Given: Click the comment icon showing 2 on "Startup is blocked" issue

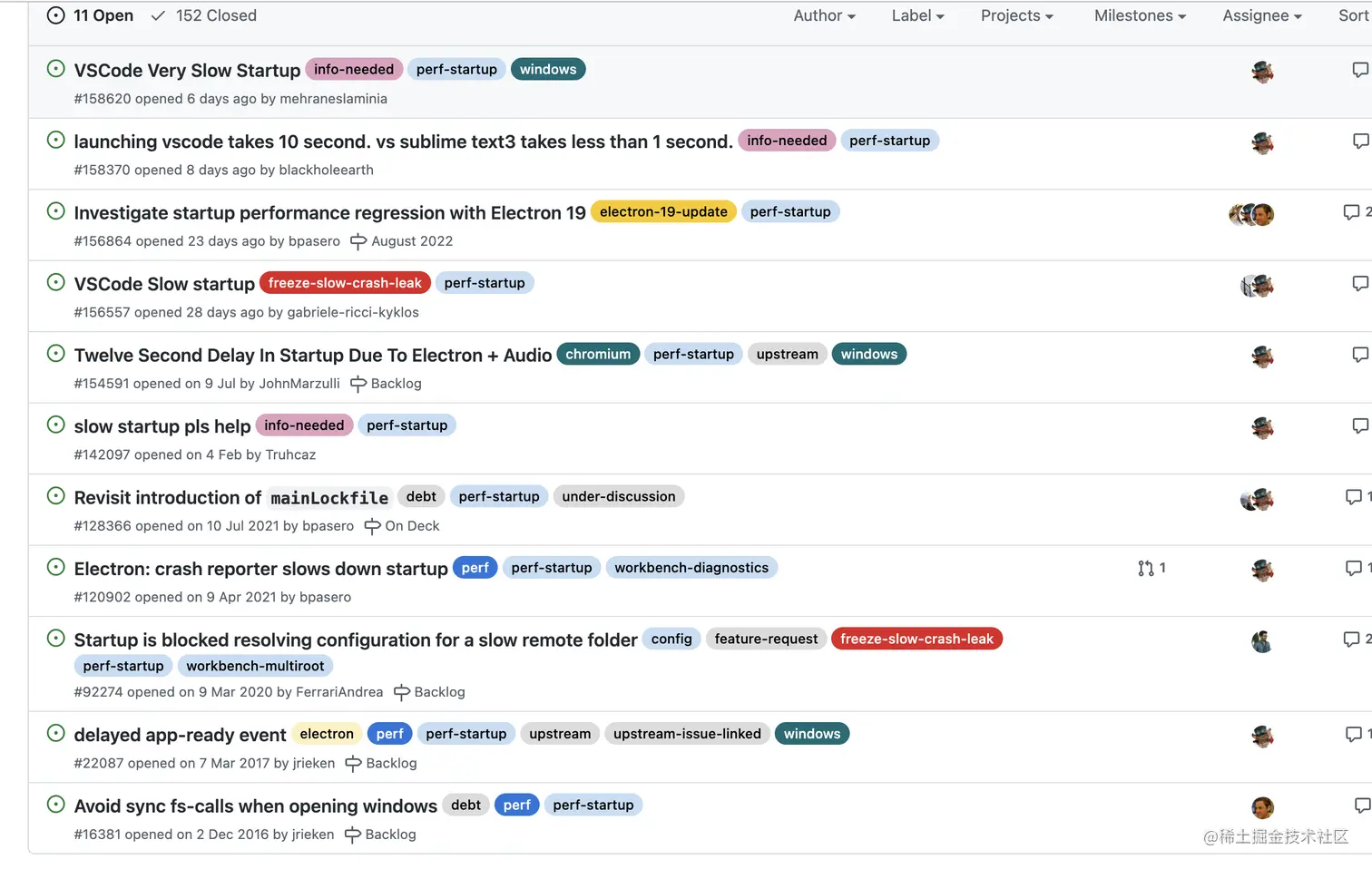Looking at the screenshot, I should pyautogui.click(x=1352, y=639).
